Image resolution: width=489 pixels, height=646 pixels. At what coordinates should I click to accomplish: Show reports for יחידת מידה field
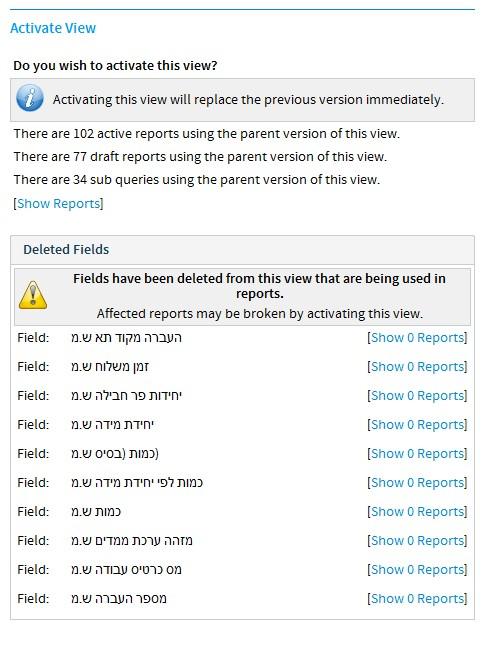tap(417, 425)
